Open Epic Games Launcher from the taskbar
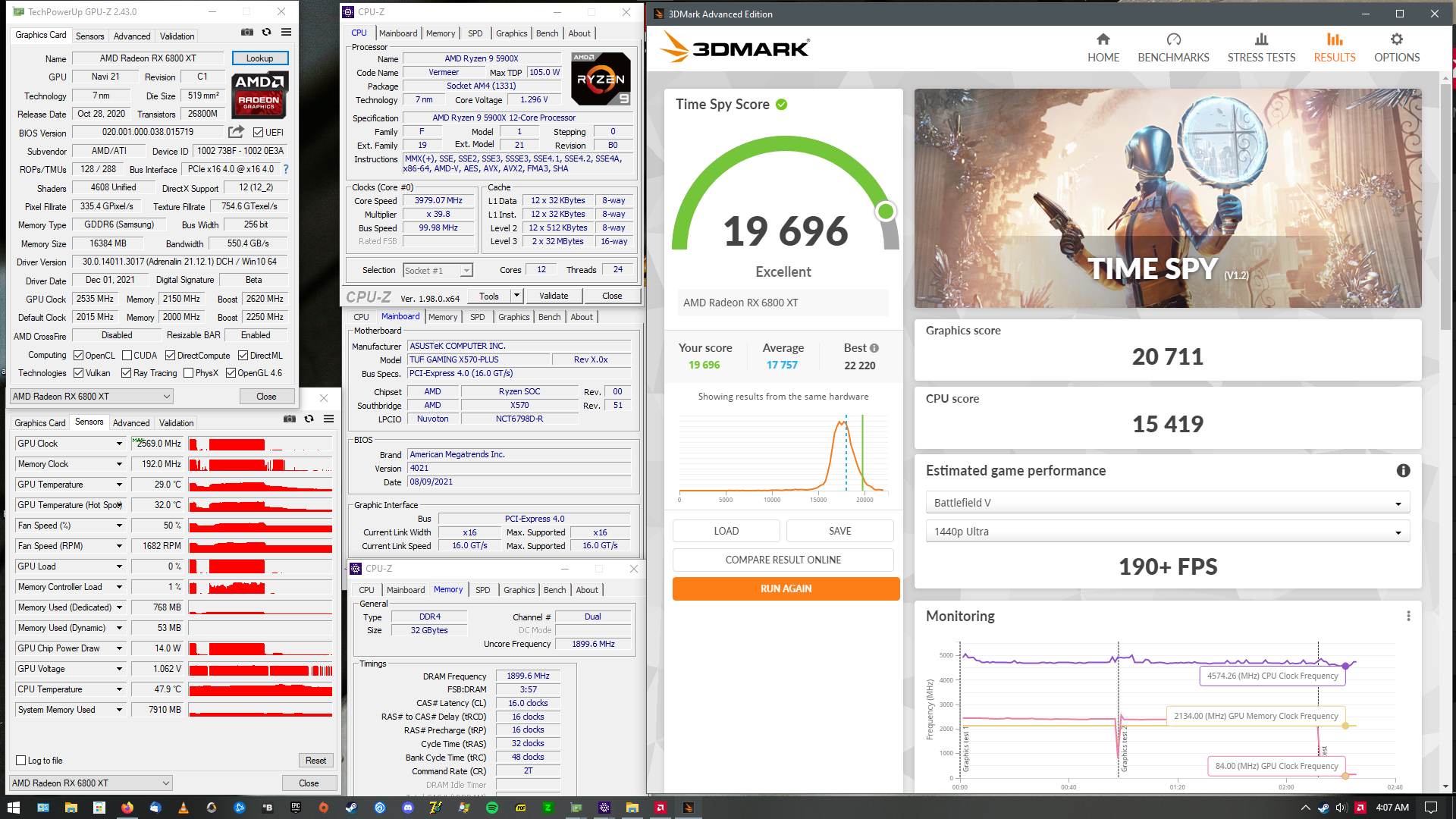The image size is (1456, 819). point(295,808)
